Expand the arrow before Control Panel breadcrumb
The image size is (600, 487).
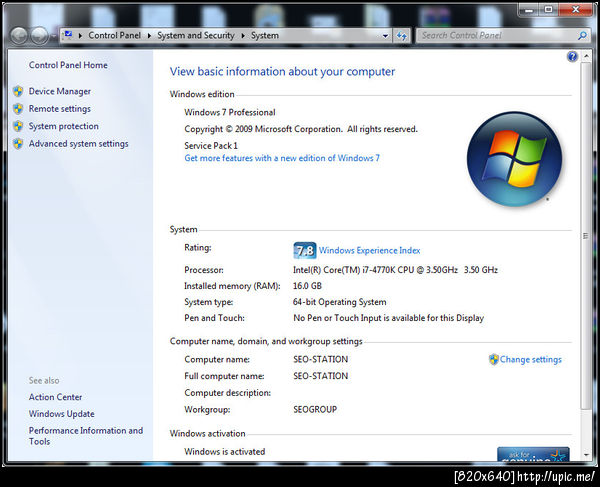80,36
